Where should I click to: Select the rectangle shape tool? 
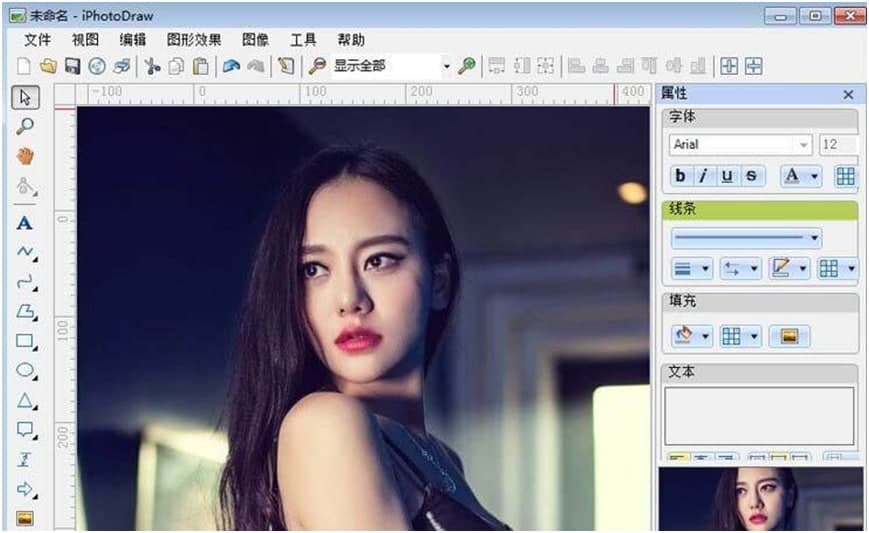[x=26, y=341]
